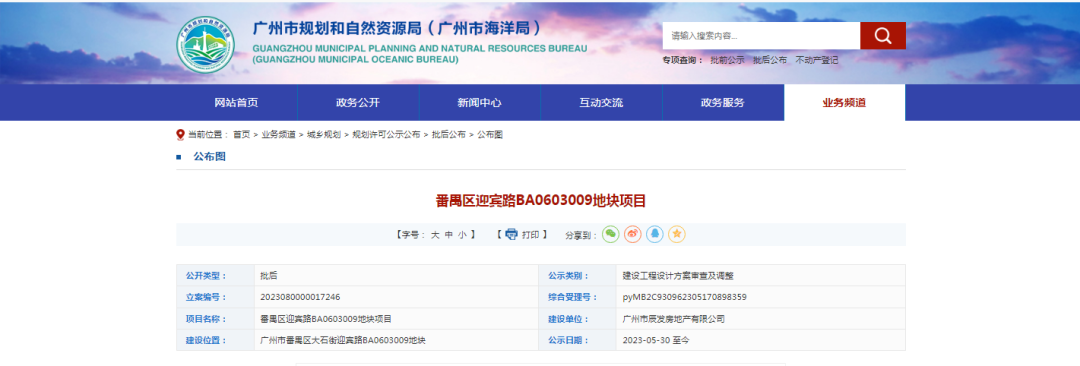
Task: Click the printer icon
Action: (511, 234)
